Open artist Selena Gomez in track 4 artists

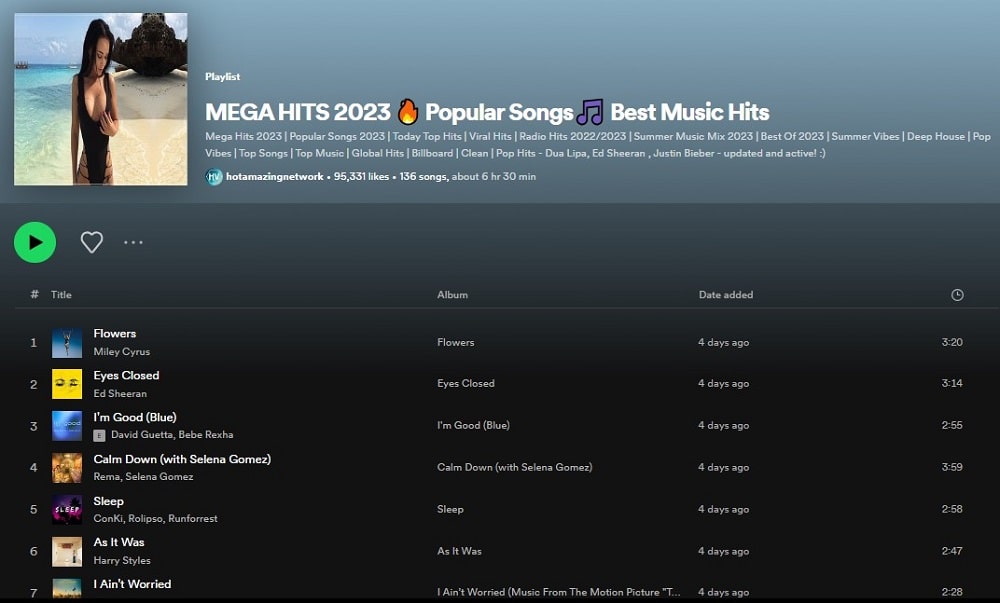(159, 476)
